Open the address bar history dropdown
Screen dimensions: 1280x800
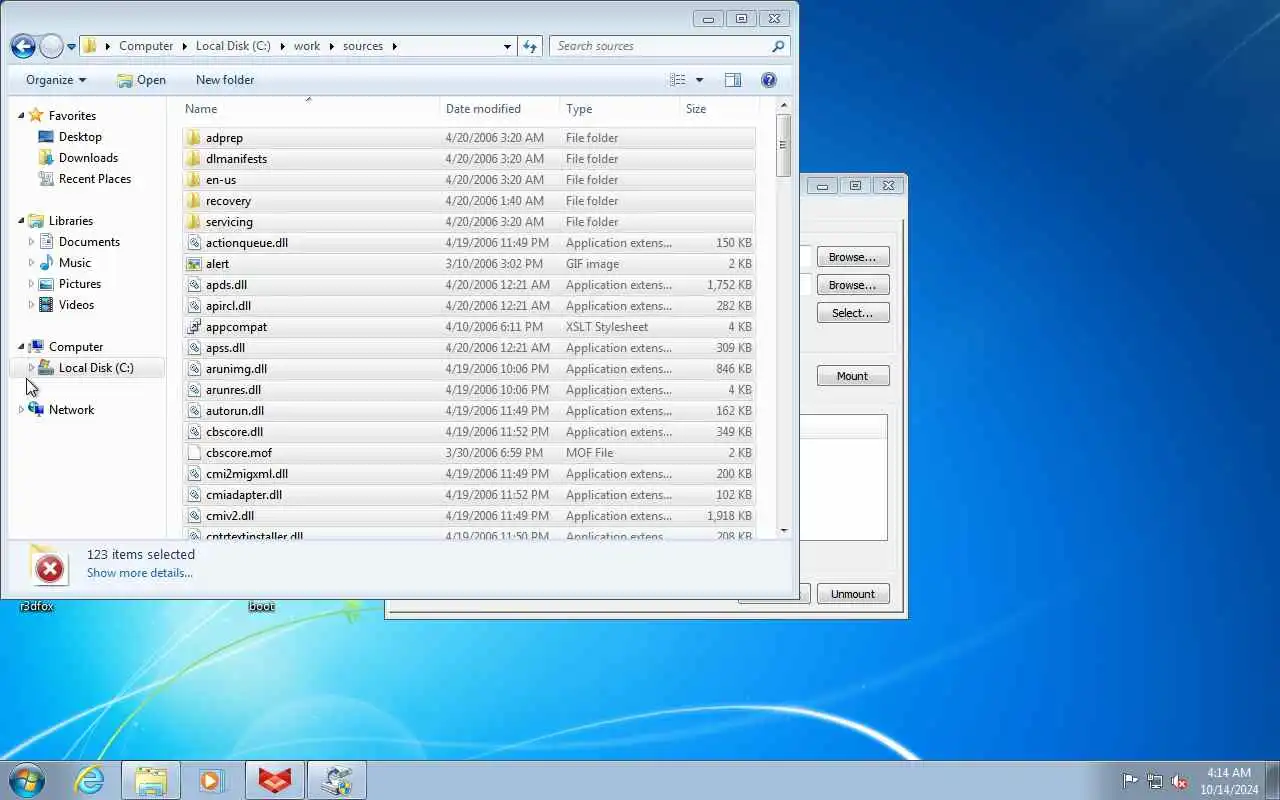tap(507, 46)
